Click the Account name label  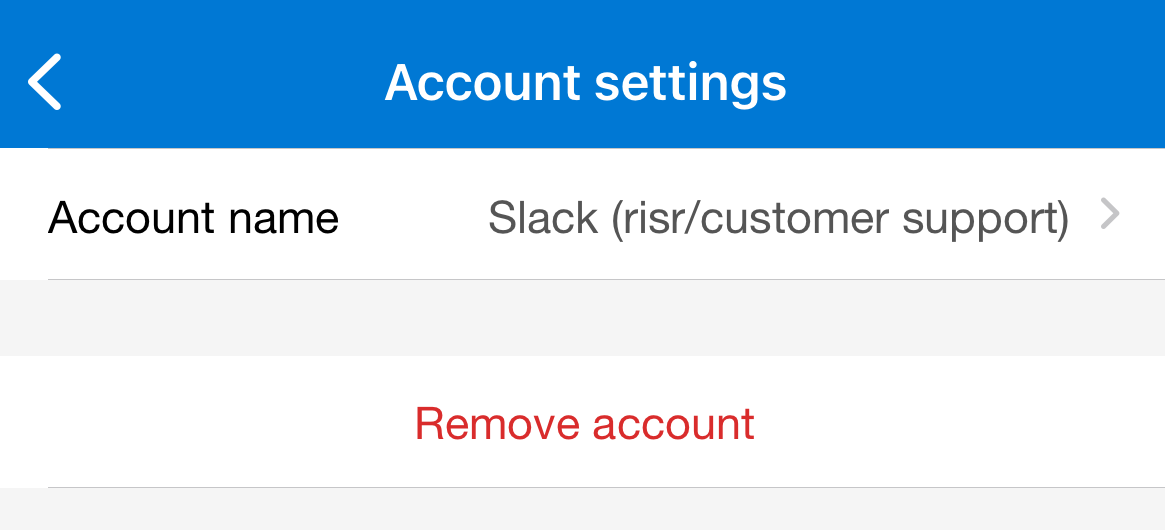pos(193,217)
